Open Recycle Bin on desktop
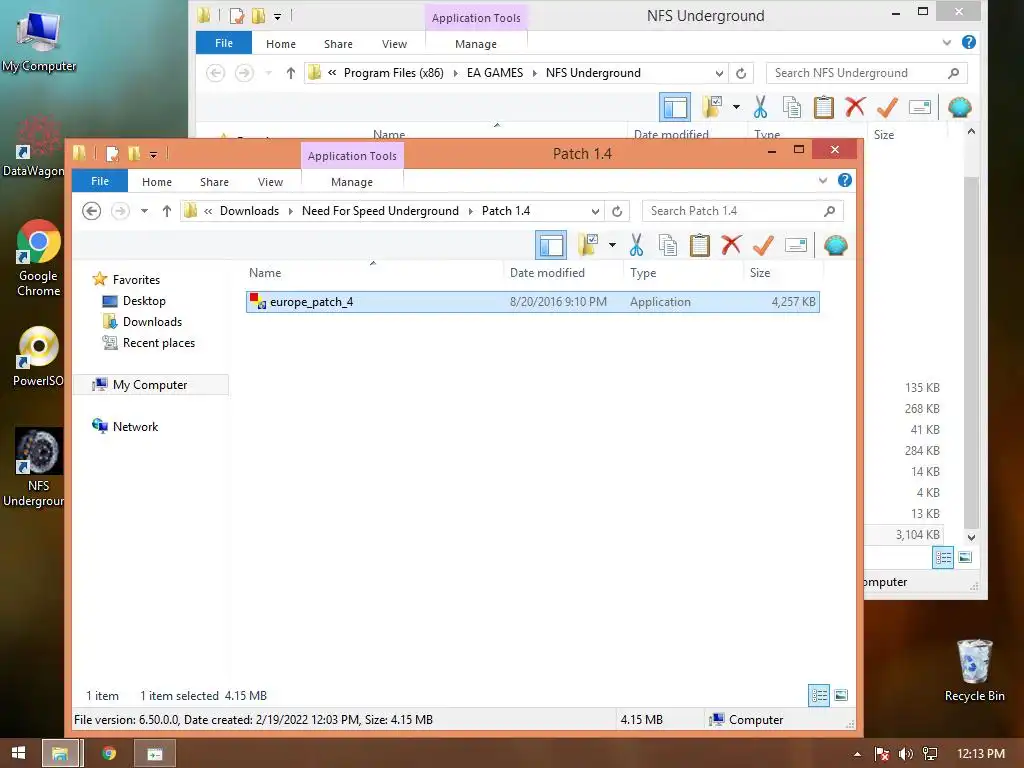Image resolution: width=1024 pixels, height=768 pixels. [974, 671]
